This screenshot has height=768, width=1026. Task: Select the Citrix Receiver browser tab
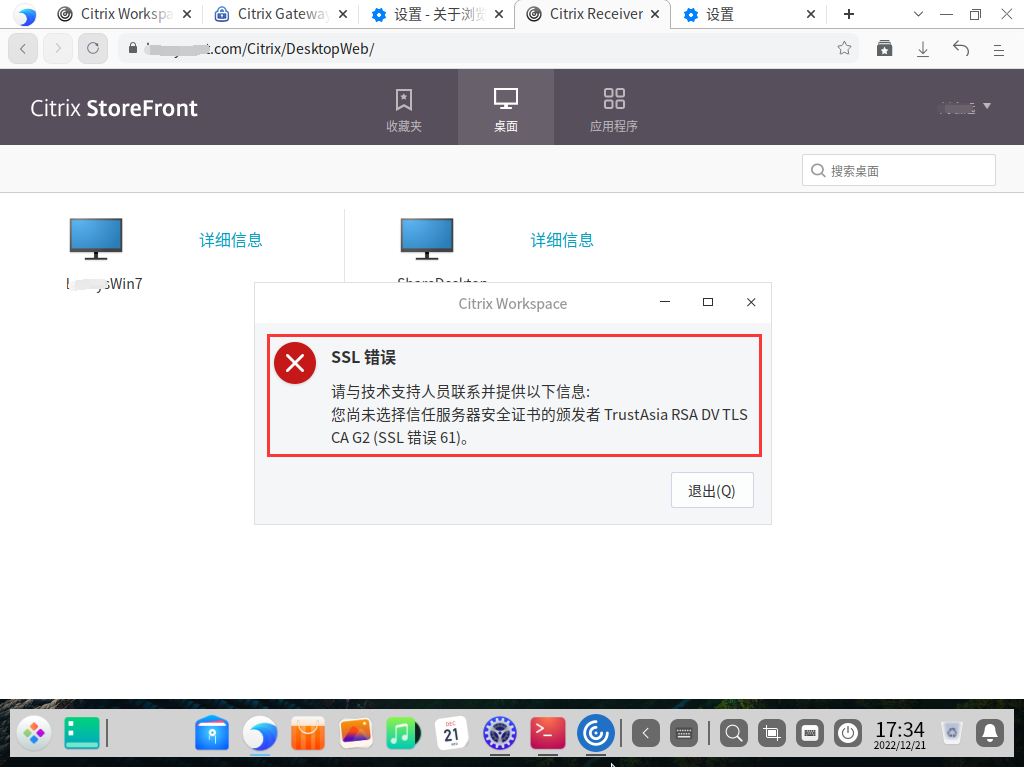click(x=593, y=14)
